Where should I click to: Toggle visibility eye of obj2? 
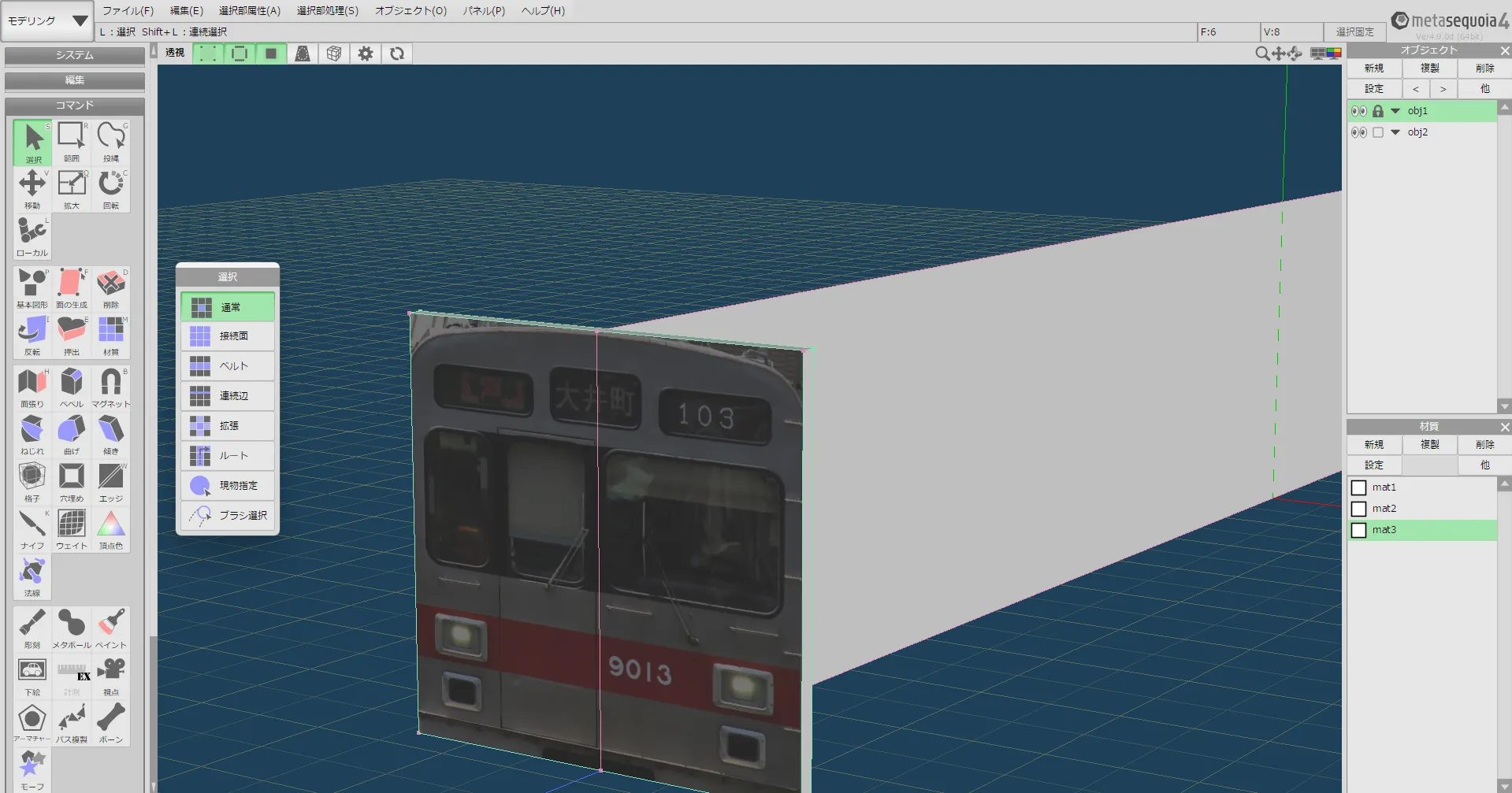(x=1358, y=132)
